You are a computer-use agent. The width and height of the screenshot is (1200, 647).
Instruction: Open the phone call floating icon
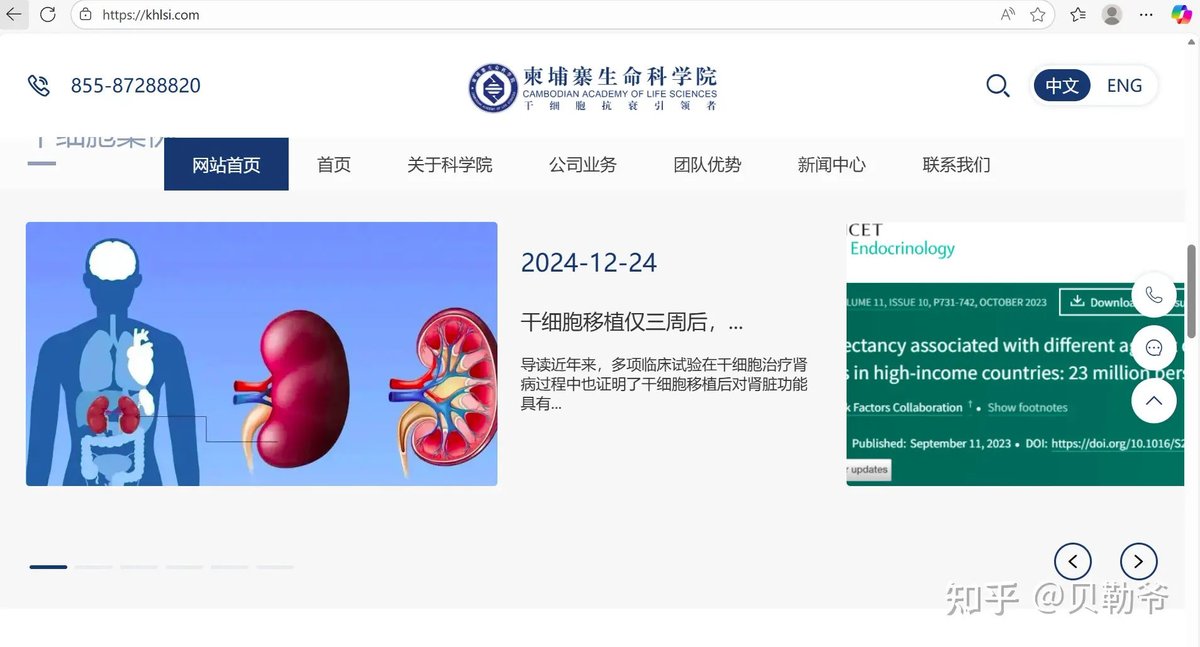point(1155,295)
